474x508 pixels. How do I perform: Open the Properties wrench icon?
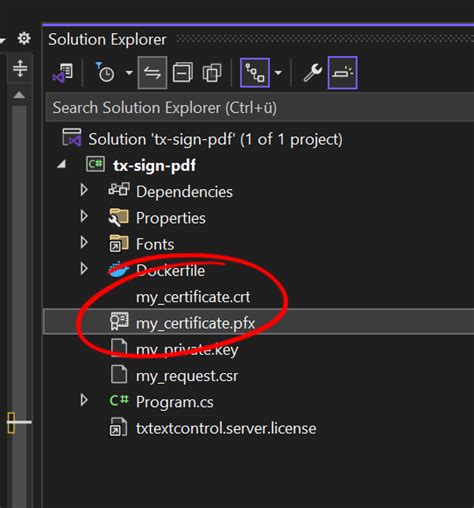click(312, 73)
